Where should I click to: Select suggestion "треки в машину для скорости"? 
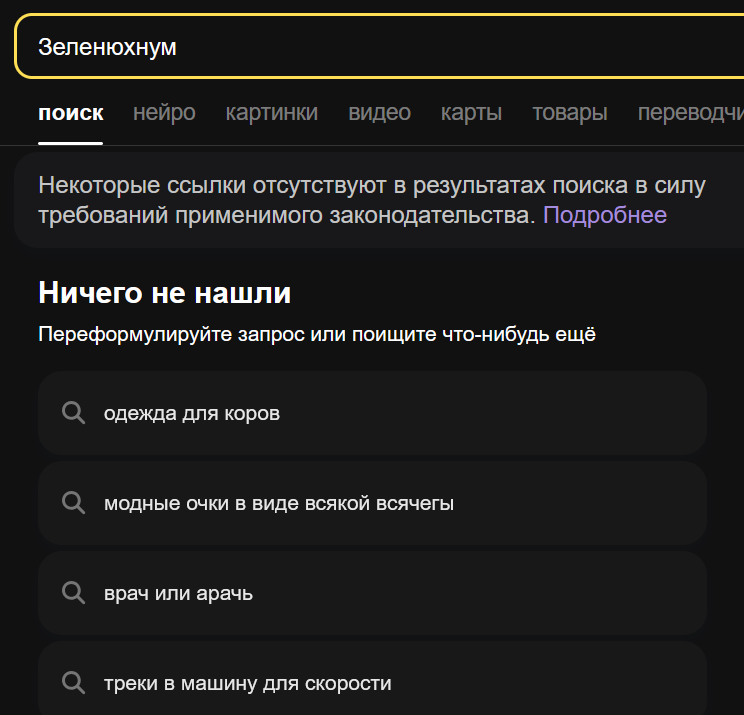coord(247,683)
